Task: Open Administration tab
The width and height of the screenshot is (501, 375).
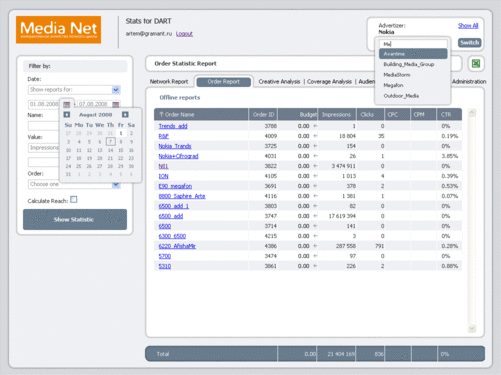Action: tap(469, 82)
